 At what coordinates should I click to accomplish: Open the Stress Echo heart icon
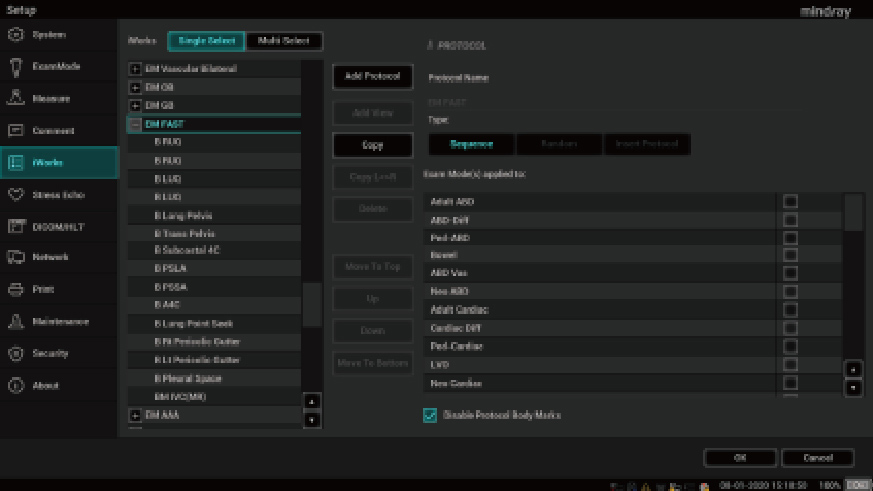(15, 195)
